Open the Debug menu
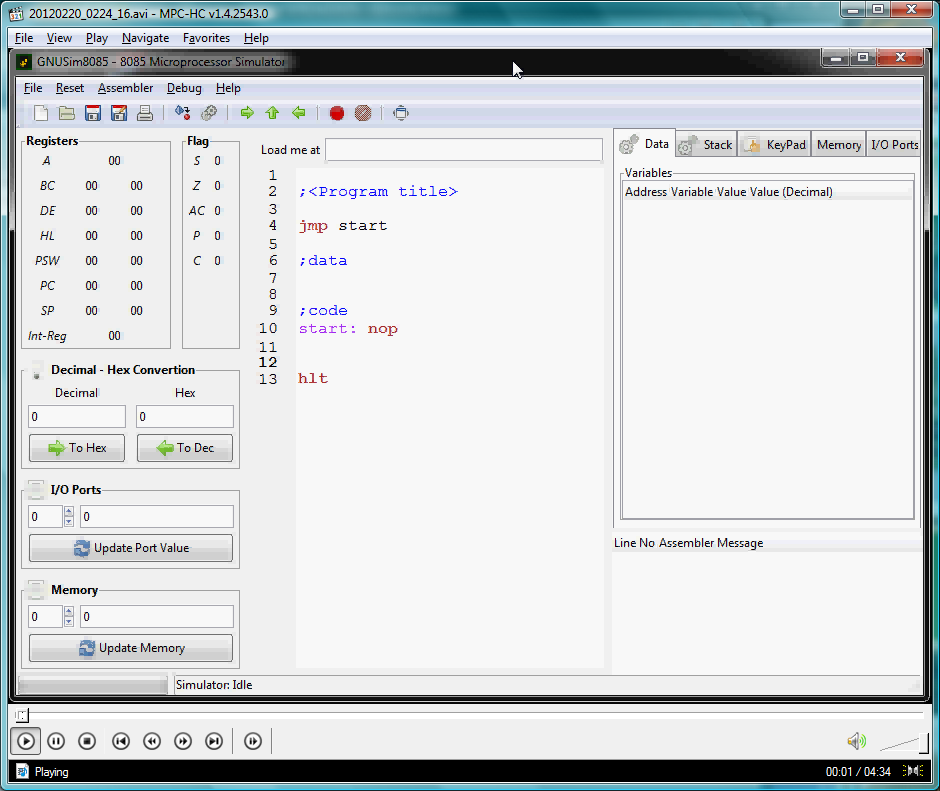The image size is (940, 791). click(x=184, y=88)
